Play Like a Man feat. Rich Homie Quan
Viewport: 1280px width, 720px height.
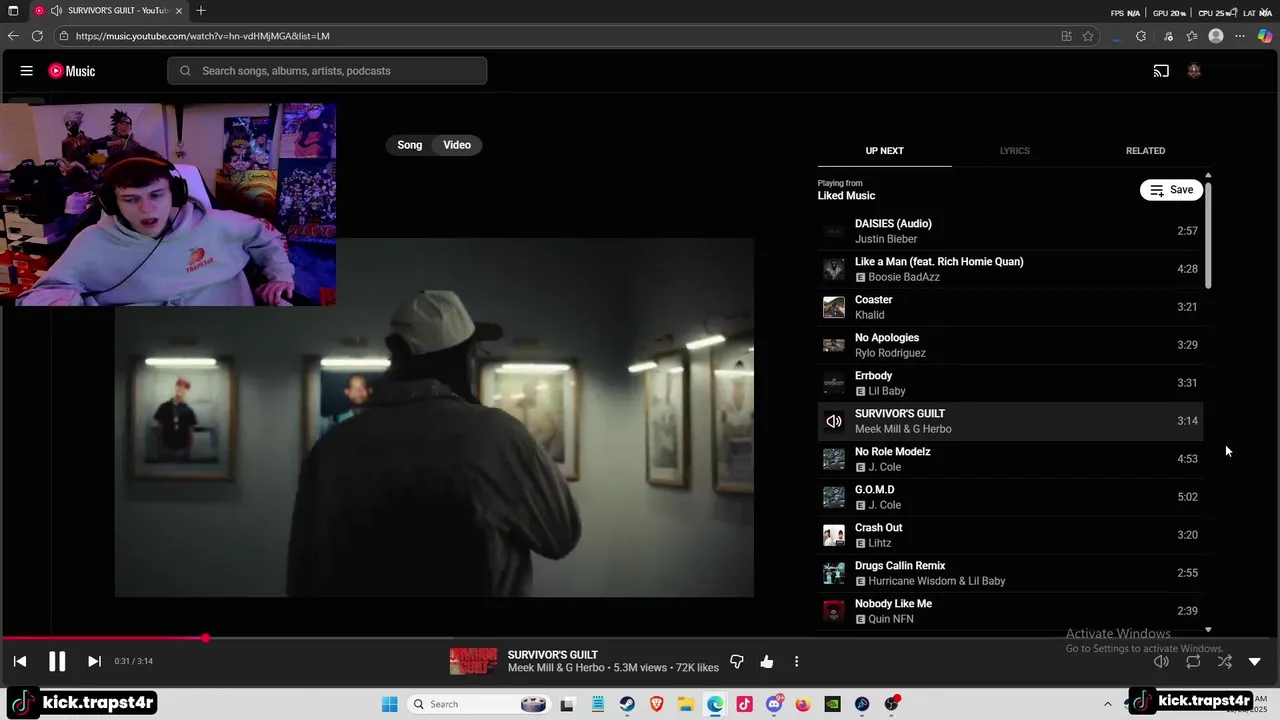point(1010,269)
